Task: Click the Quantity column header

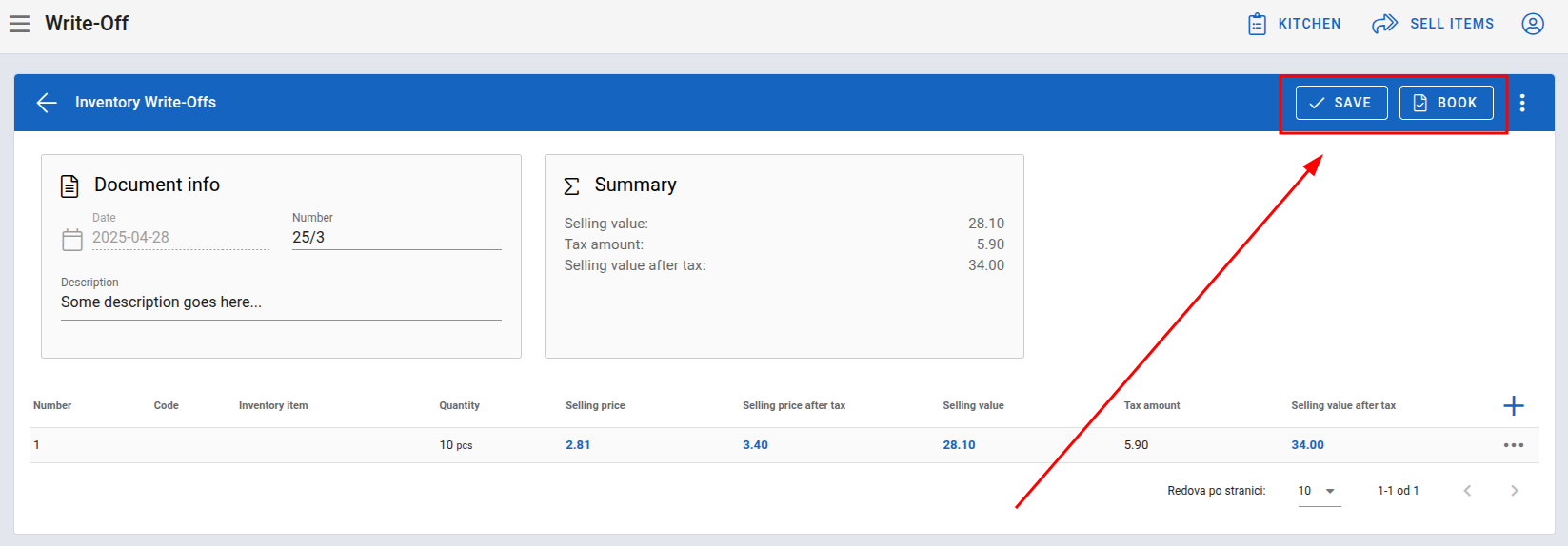Action: coord(459,405)
